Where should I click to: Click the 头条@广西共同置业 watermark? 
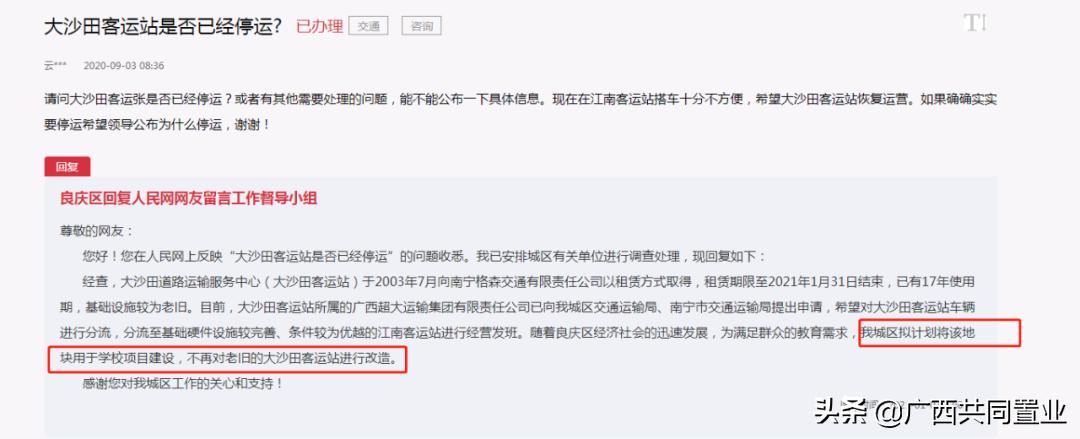click(x=940, y=414)
